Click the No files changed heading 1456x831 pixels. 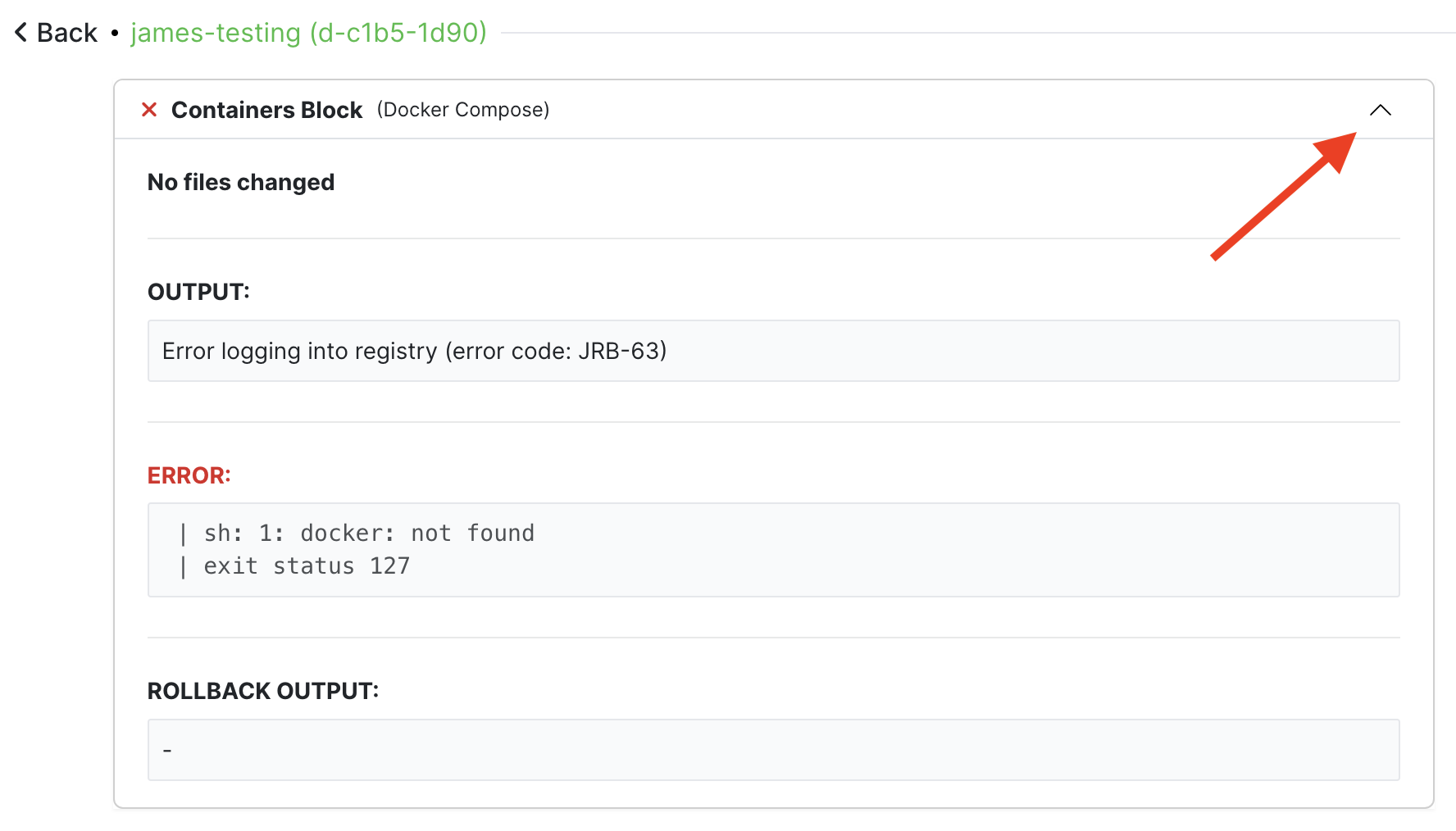[x=241, y=182]
